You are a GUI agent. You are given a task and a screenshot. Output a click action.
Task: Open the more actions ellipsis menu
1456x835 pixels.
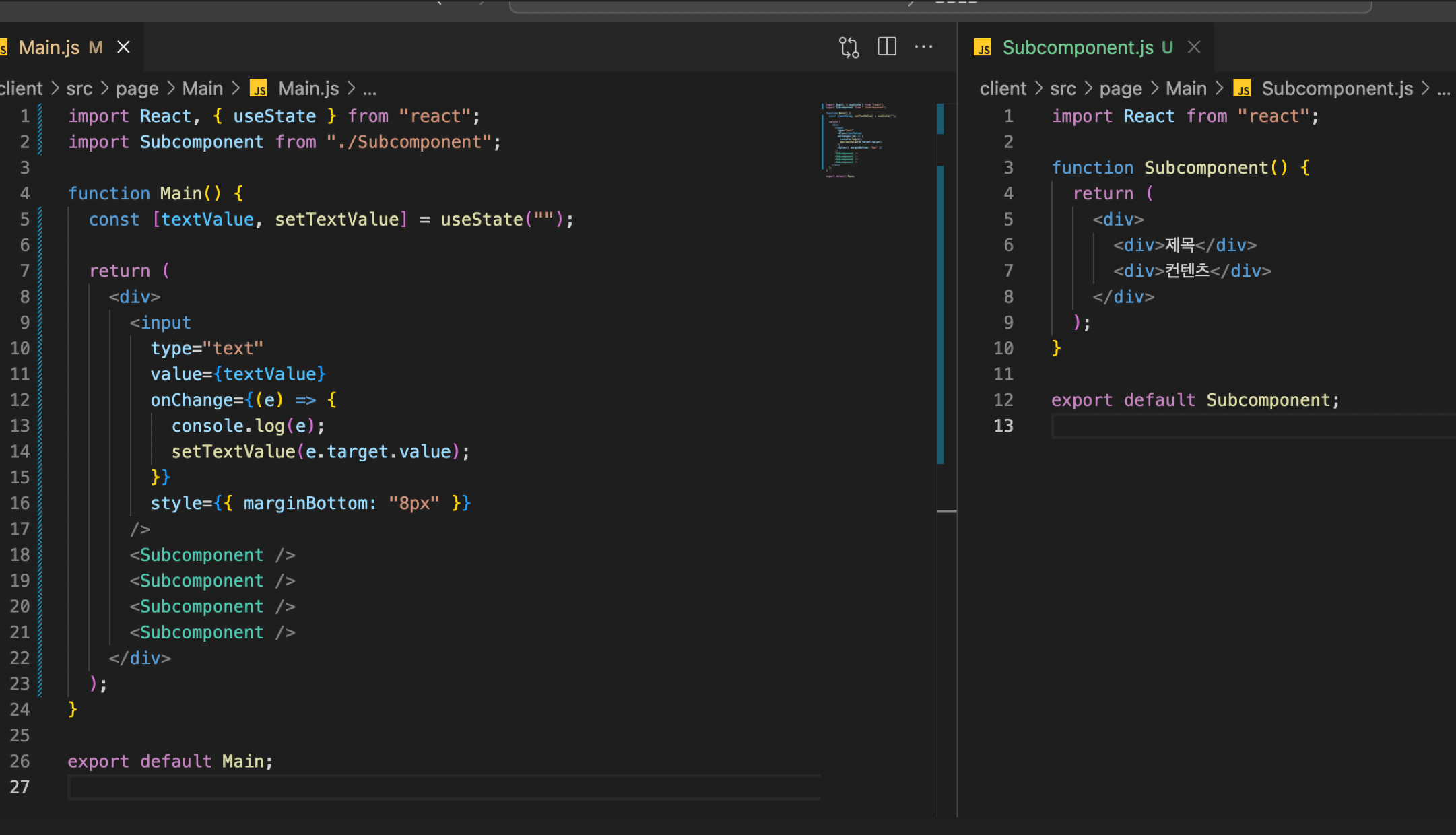pos(923,47)
